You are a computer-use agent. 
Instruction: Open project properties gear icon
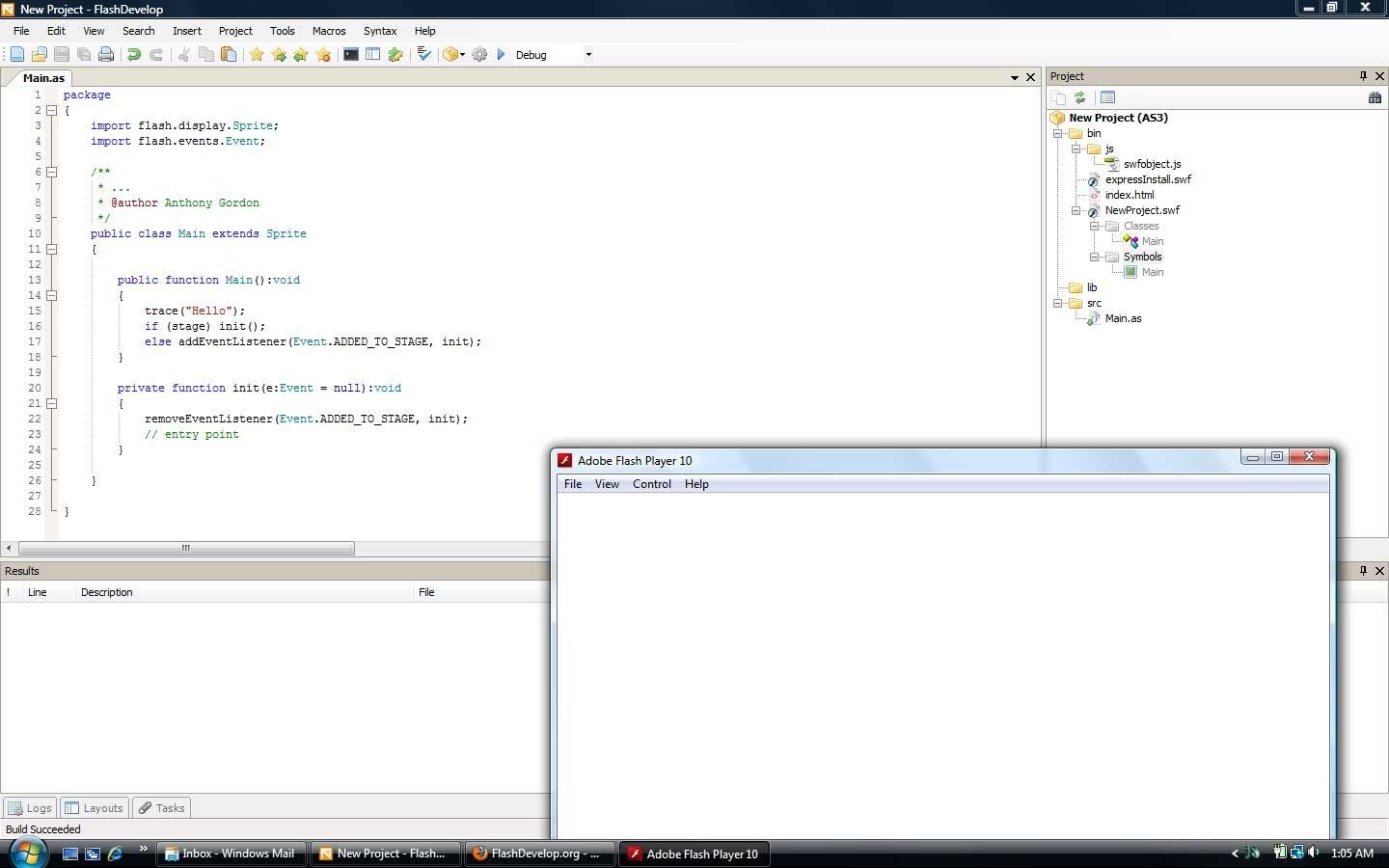click(x=479, y=55)
